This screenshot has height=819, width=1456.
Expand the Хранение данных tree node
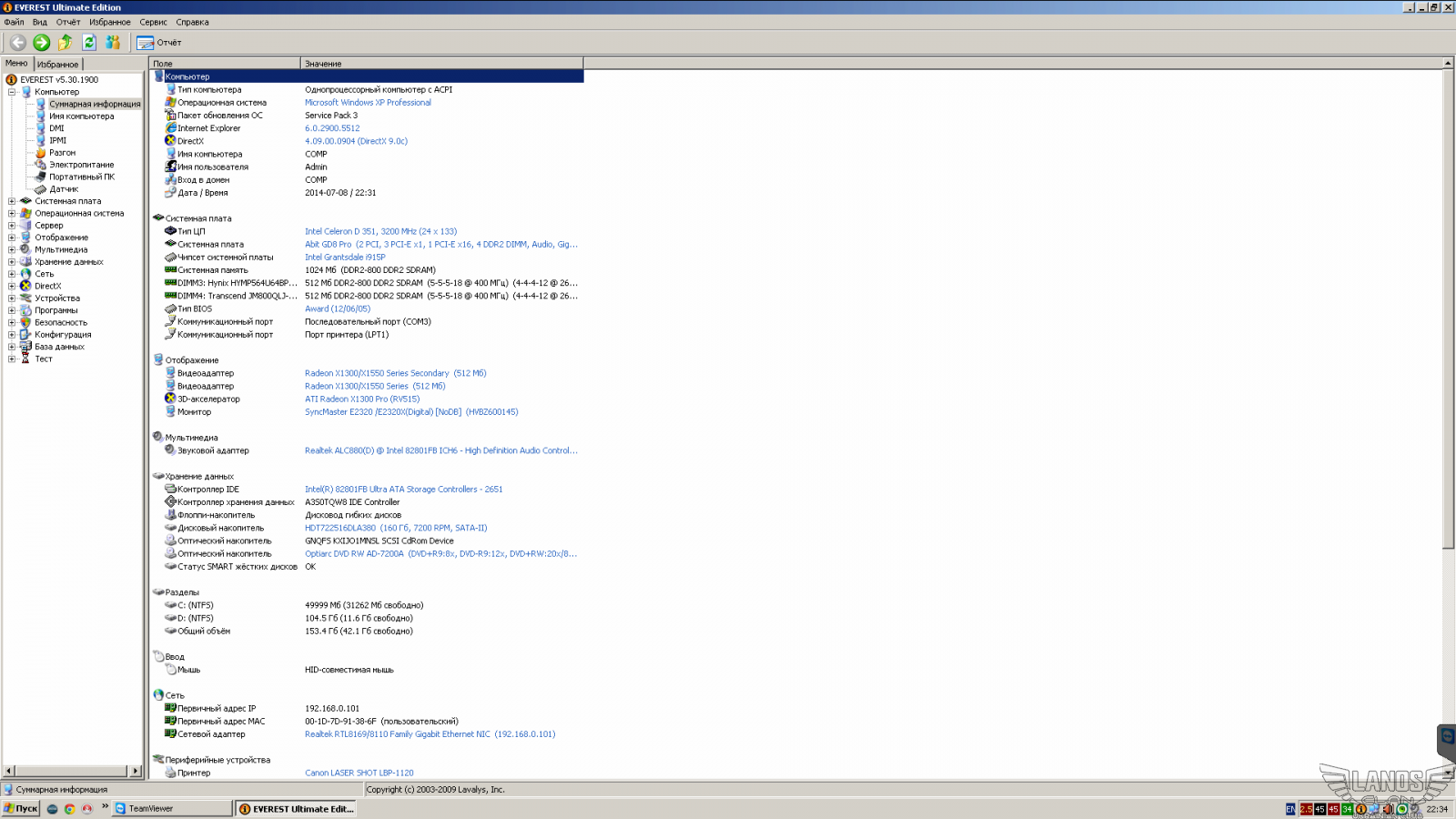click(12, 262)
